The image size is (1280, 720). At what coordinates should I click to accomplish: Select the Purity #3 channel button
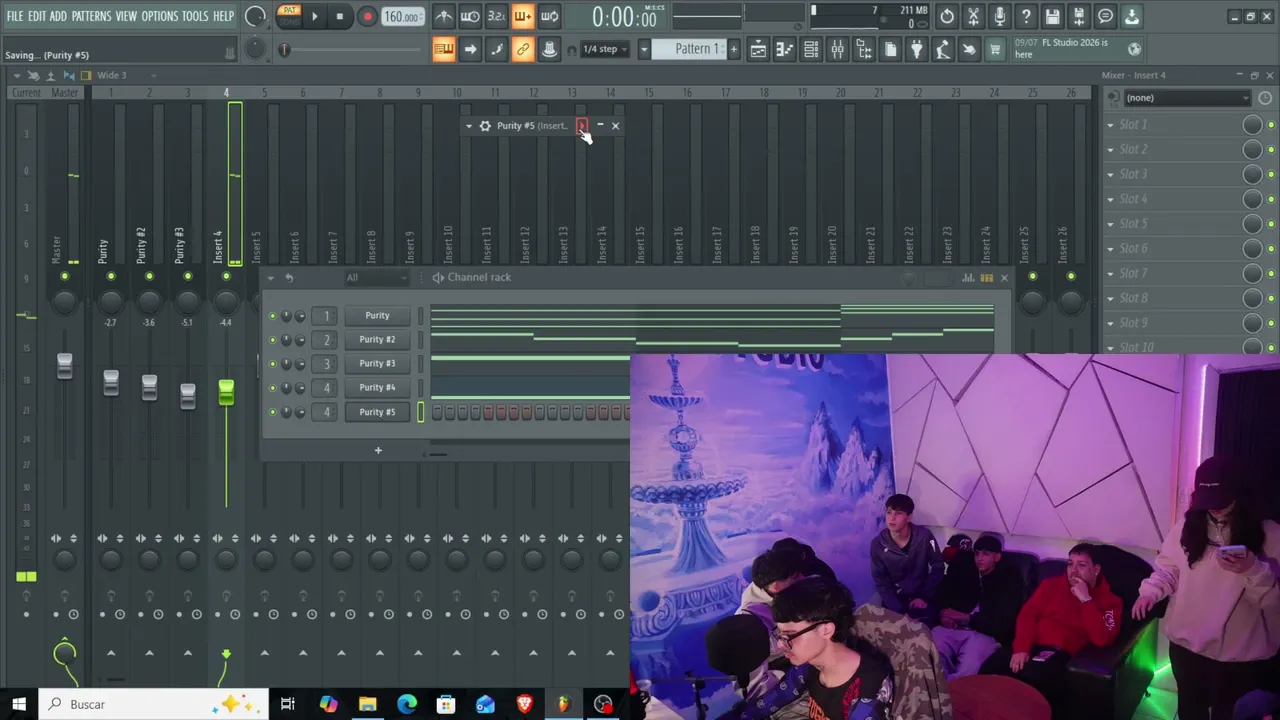(x=377, y=364)
